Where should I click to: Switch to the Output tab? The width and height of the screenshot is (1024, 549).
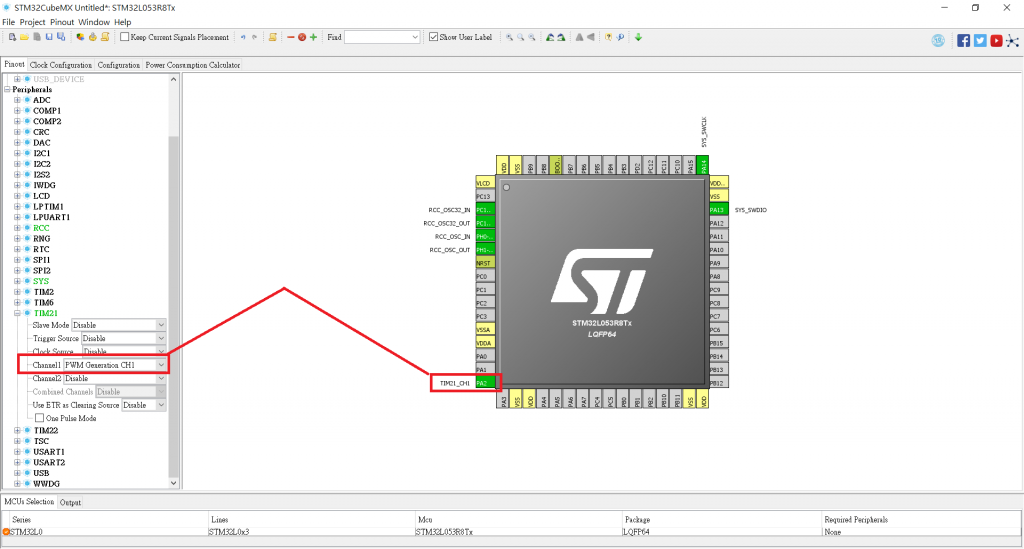point(70,503)
